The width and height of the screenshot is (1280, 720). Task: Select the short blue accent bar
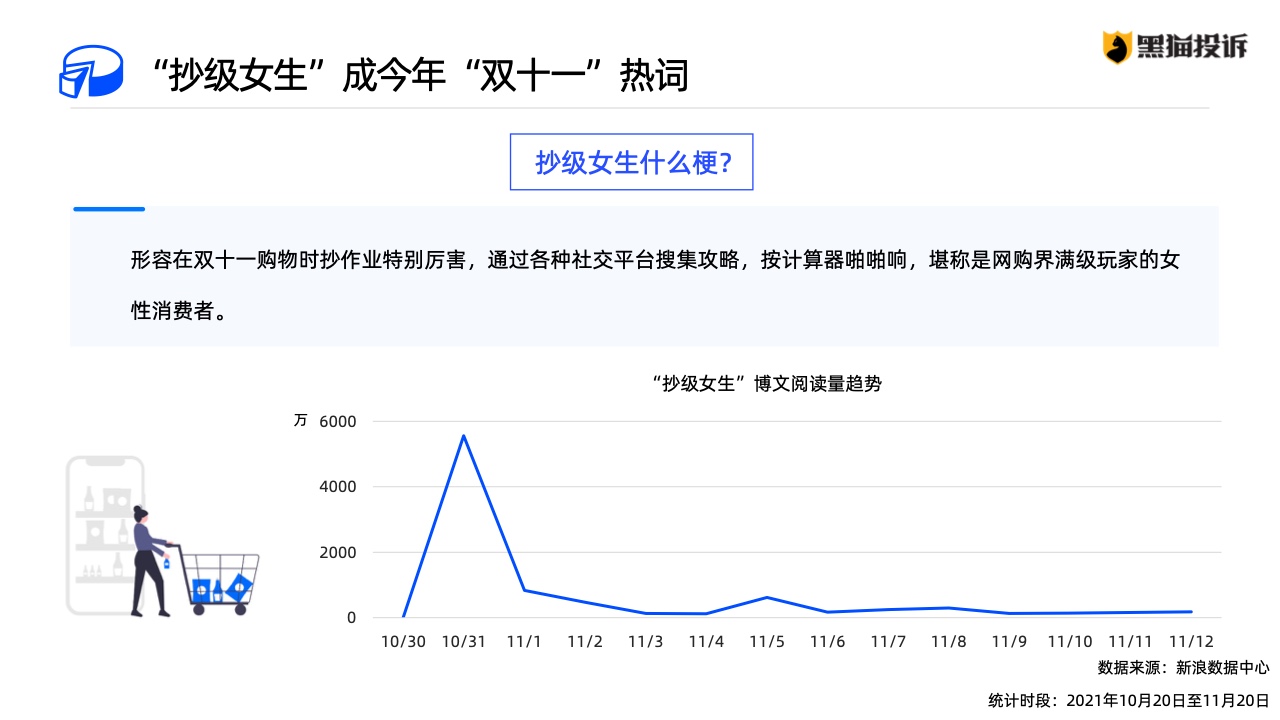tap(109, 209)
